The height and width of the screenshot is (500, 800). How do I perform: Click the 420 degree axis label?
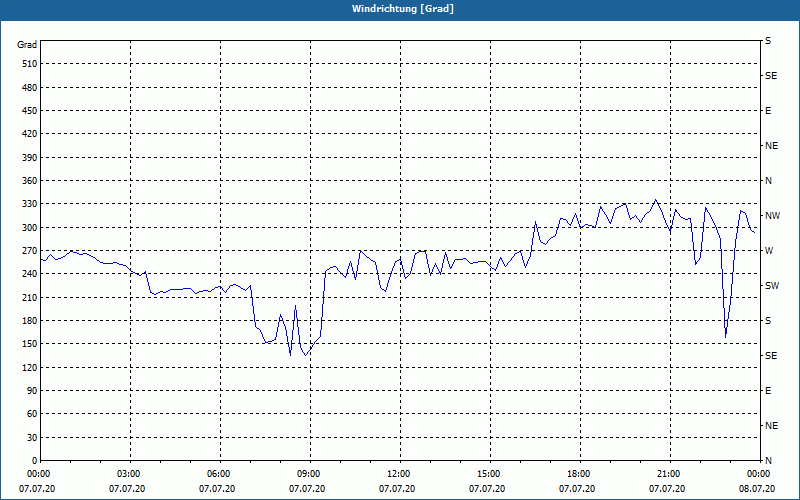30,134
